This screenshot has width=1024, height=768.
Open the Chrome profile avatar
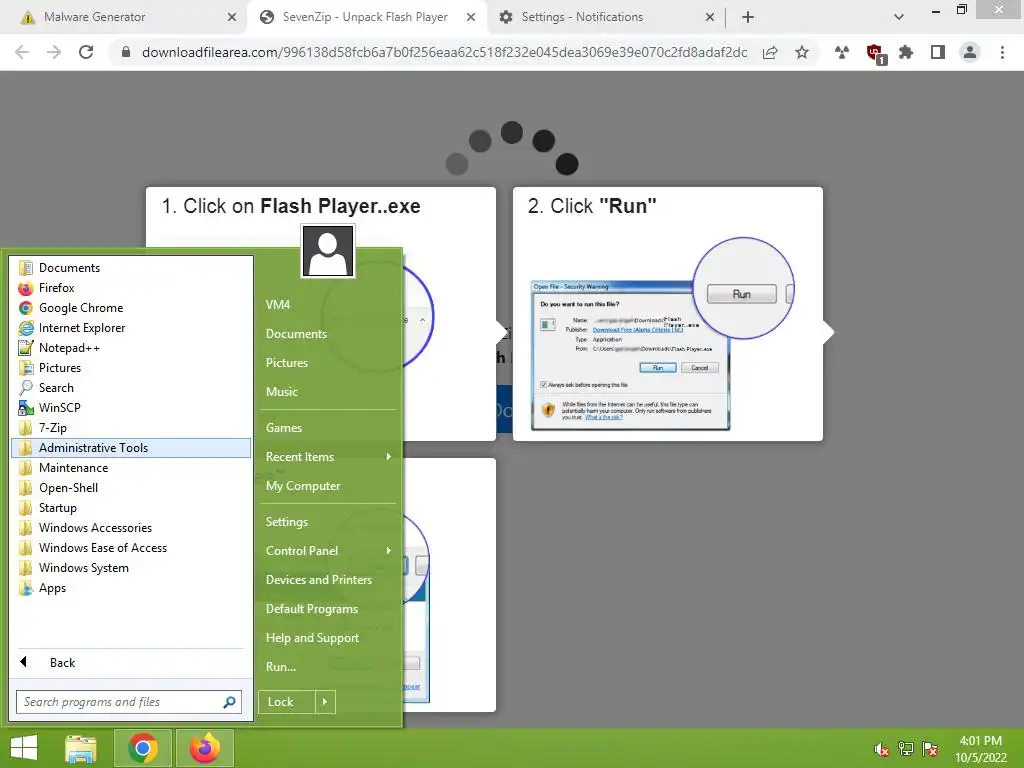pos(970,52)
